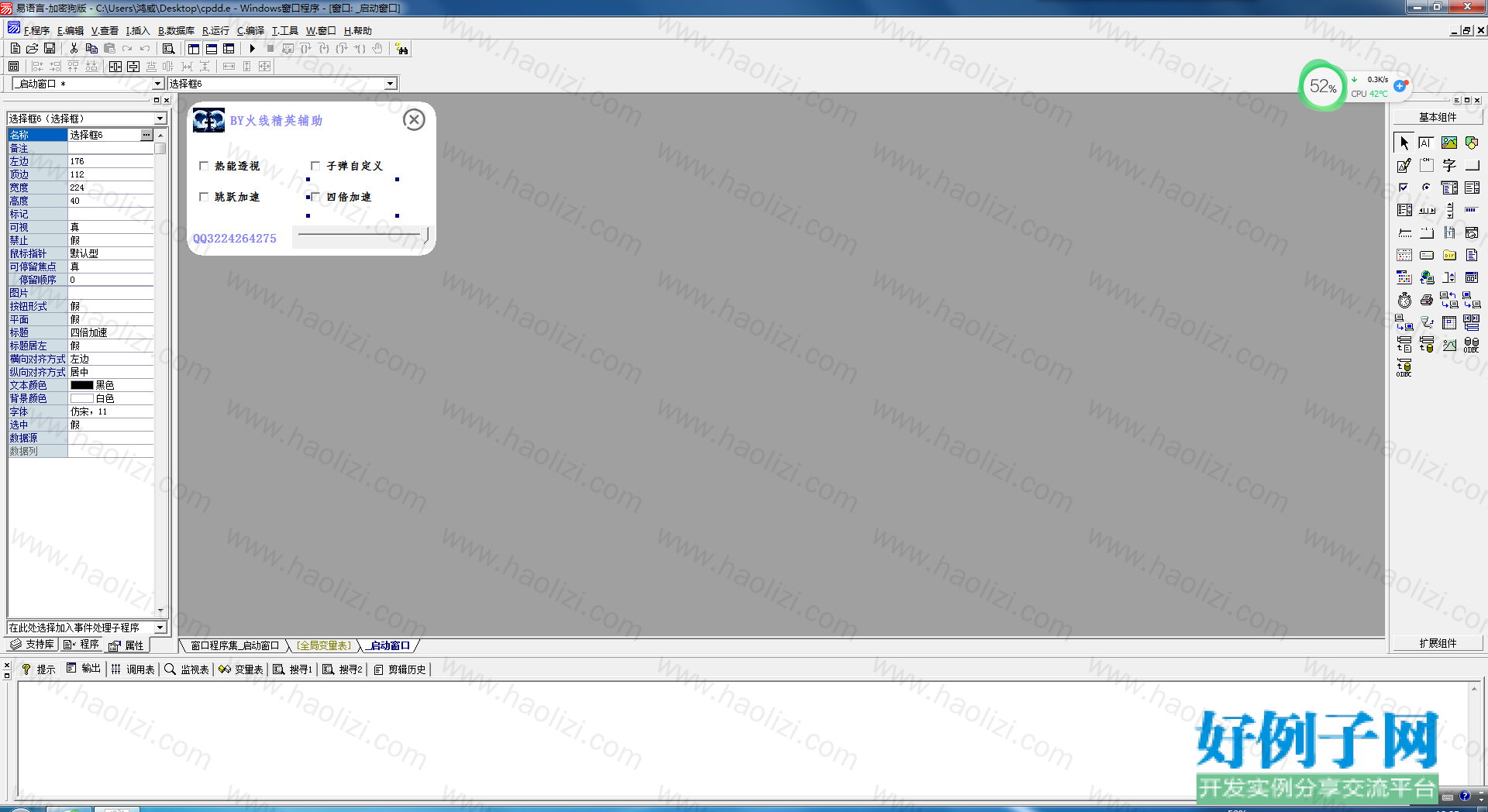Select the Edit box component

click(x=1426, y=143)
